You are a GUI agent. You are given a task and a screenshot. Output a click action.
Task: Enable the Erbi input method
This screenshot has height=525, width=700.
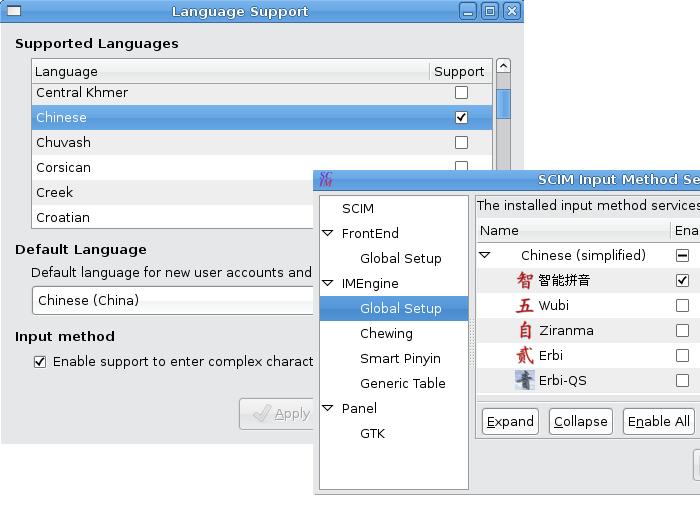point(682,355)
